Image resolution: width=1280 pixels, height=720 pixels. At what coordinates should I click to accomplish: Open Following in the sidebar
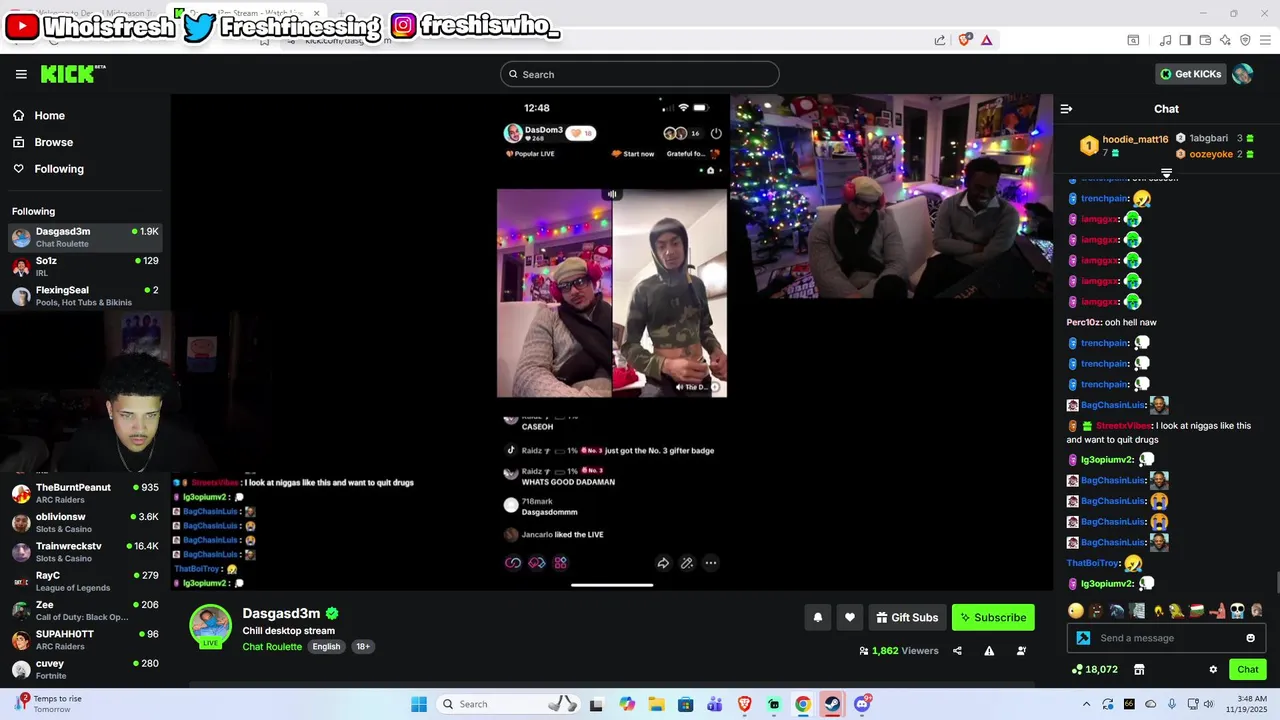point(48,169)
